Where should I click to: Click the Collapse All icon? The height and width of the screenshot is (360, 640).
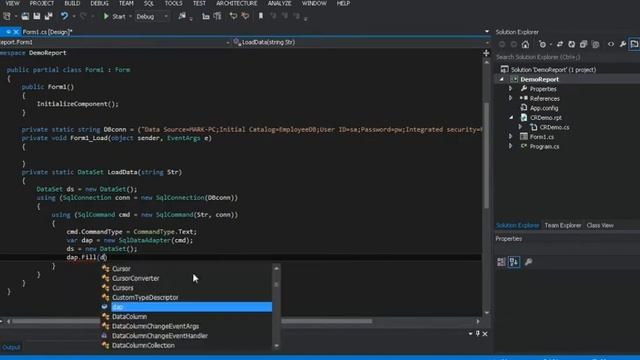583,44
